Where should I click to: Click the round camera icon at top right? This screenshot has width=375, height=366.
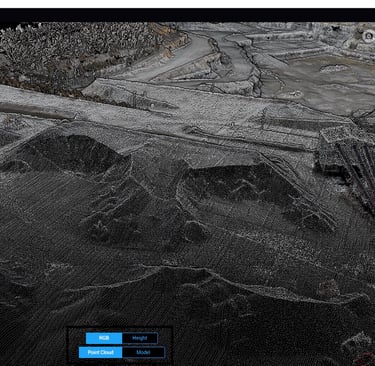(x=369, y=36)
